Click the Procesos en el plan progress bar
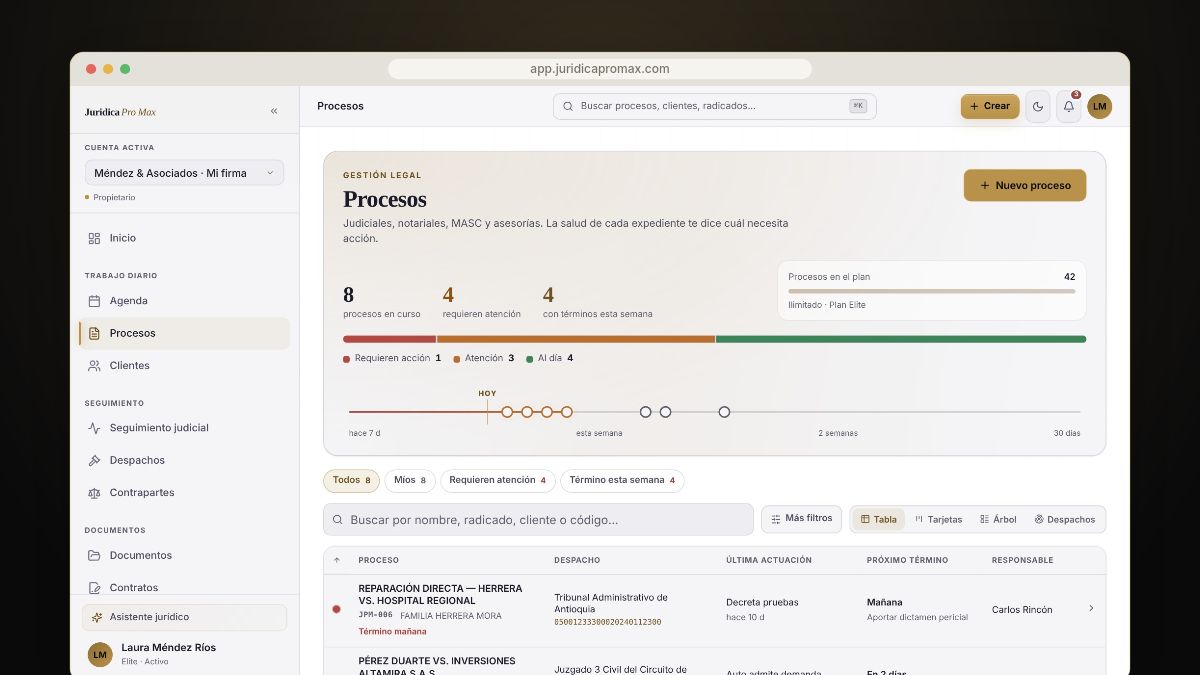 (932, 291)
